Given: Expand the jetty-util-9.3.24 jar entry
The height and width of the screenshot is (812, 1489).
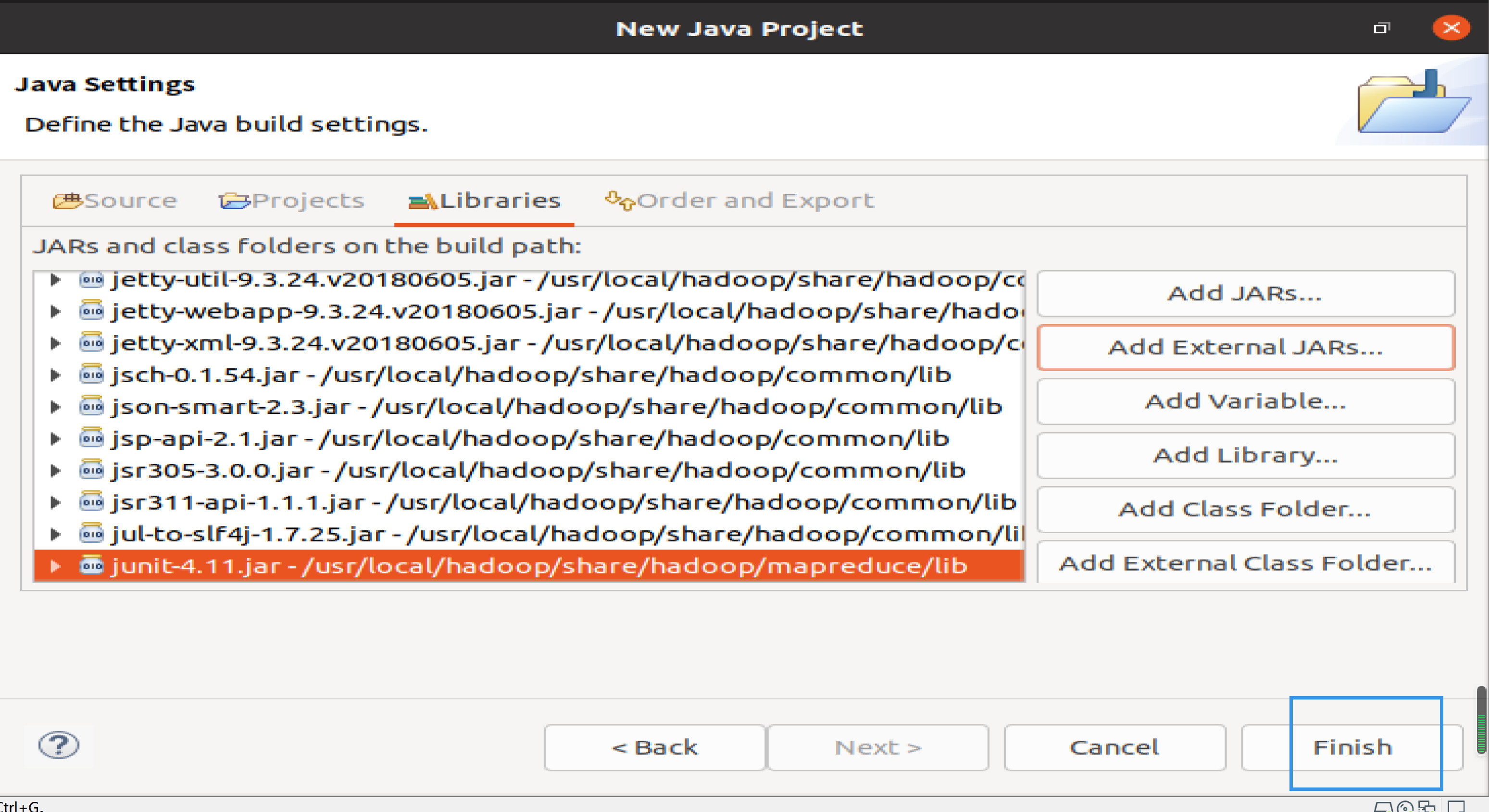Looking at the screenshot, I should click(55, 280).
